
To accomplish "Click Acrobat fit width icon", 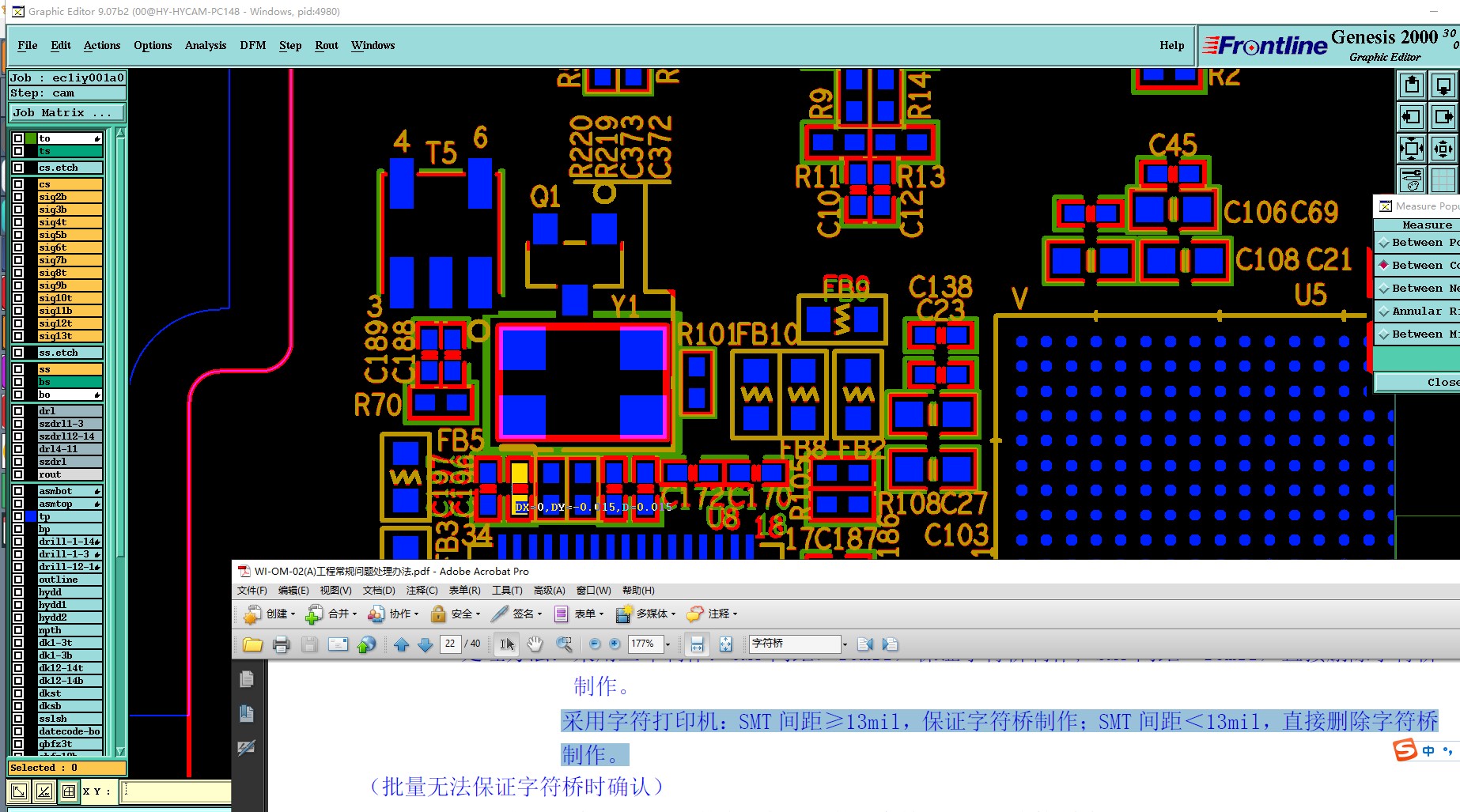I will pyautogui.click(x=697, y=644).
